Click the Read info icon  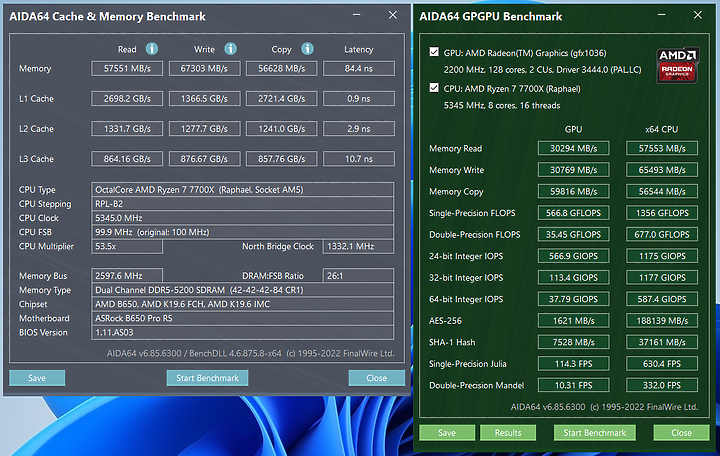pyautogui.click(x=152, y=49)
